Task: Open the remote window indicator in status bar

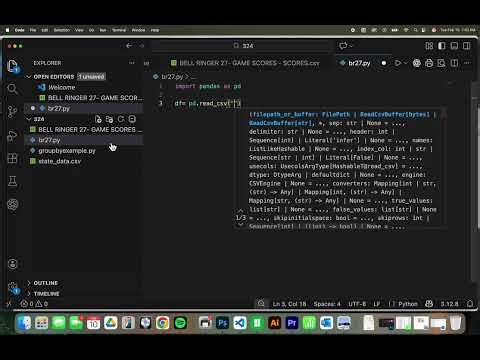Action: (8, 304)
